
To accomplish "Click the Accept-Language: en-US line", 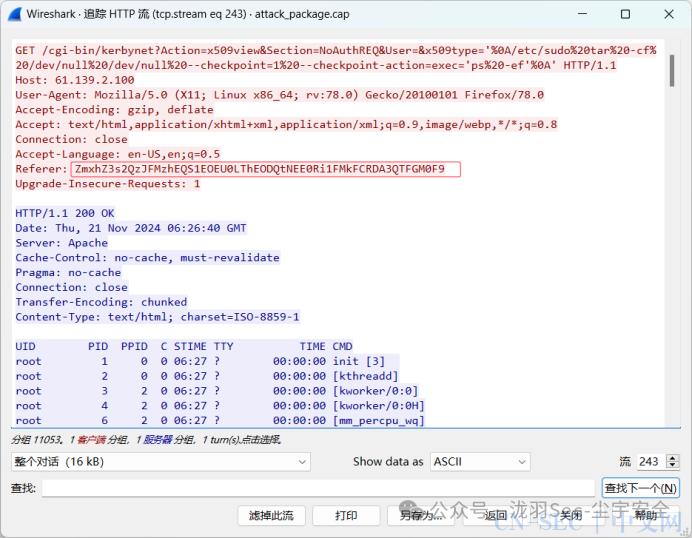I will point(117,154).
